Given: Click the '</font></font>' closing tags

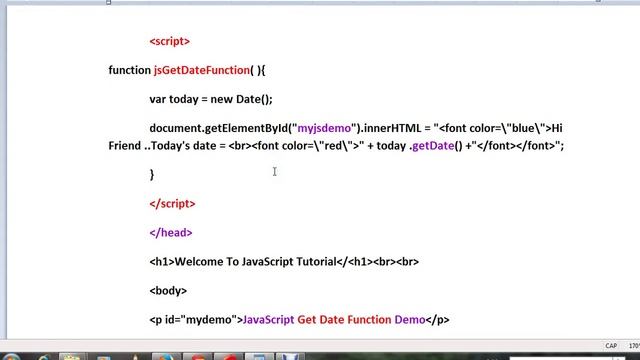Looking at the screenshot, I should [x=516, y=146].
